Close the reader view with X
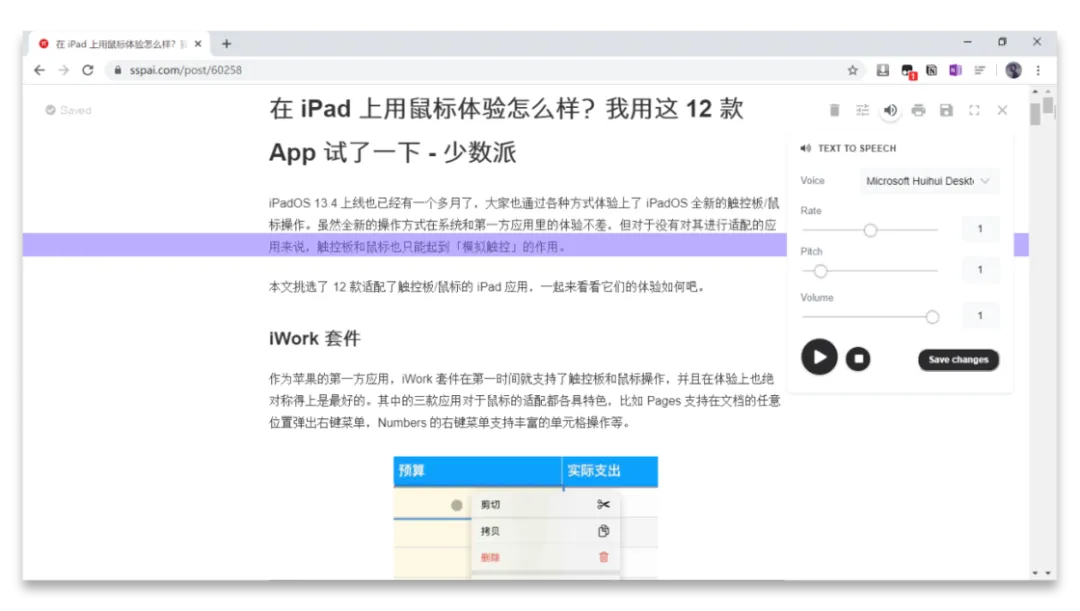Image resolution: width=1080 pixels, height=611 pixels. (x=1002, y=110)
